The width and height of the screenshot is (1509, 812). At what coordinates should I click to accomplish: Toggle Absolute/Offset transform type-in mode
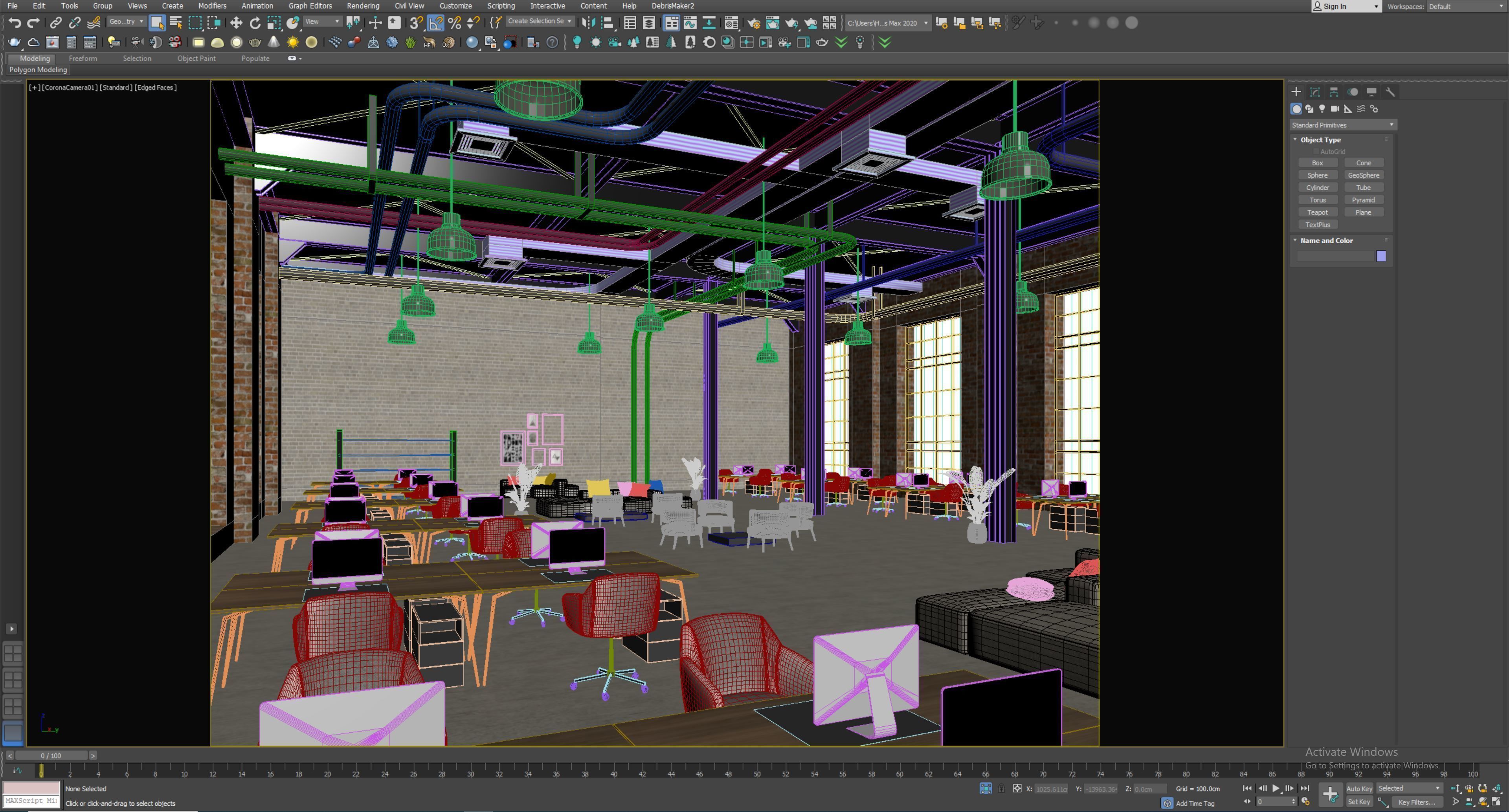[1017, 788]
